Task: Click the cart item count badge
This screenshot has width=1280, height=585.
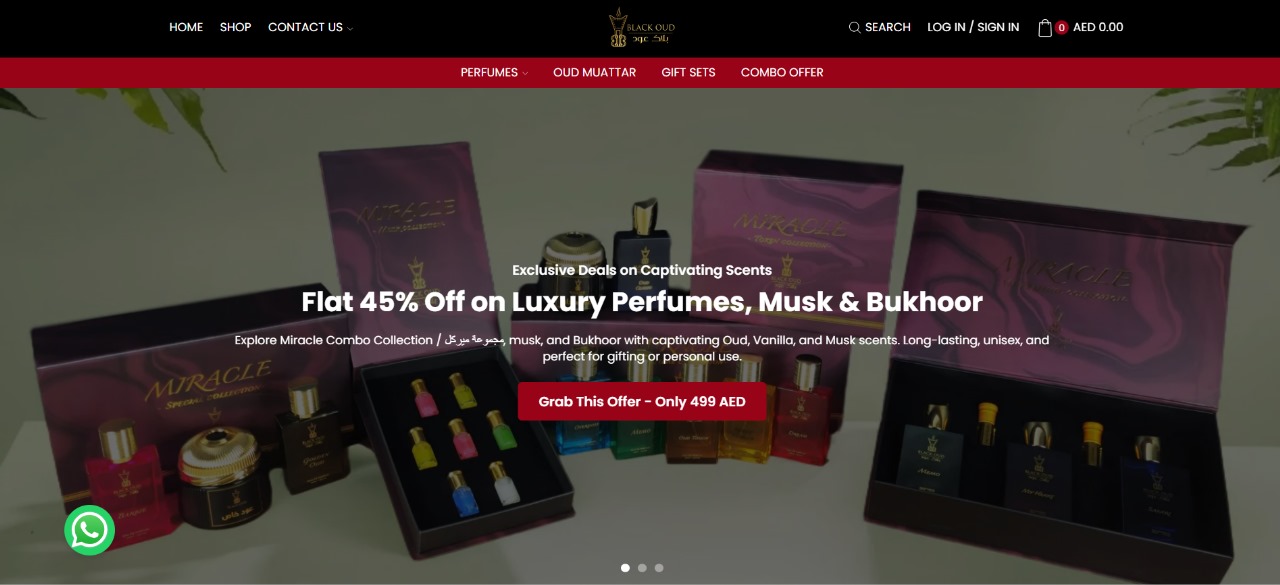Action: click(1061, 28)
